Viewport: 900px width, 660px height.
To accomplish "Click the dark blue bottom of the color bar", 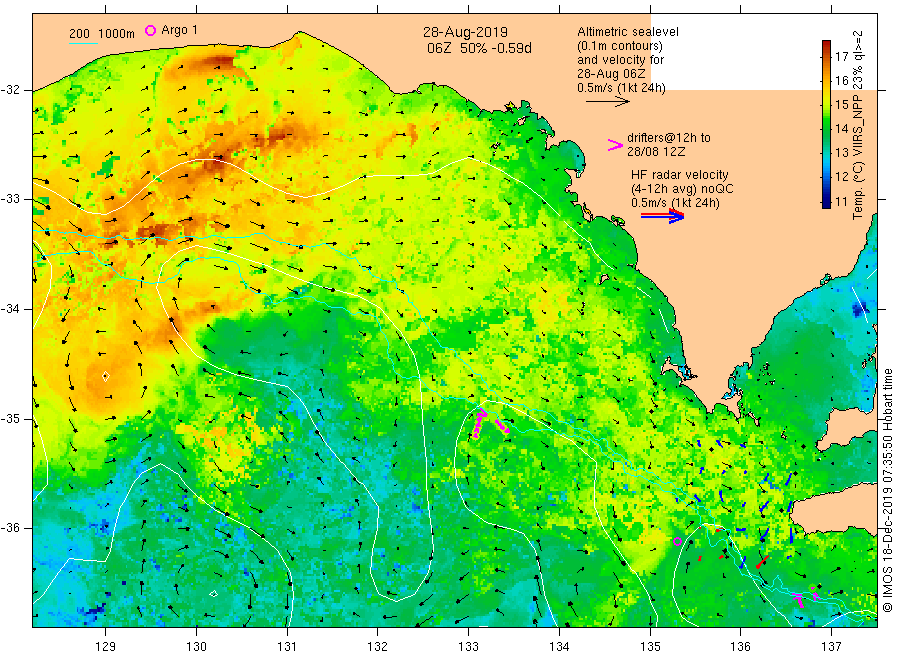I will point(826,202).
